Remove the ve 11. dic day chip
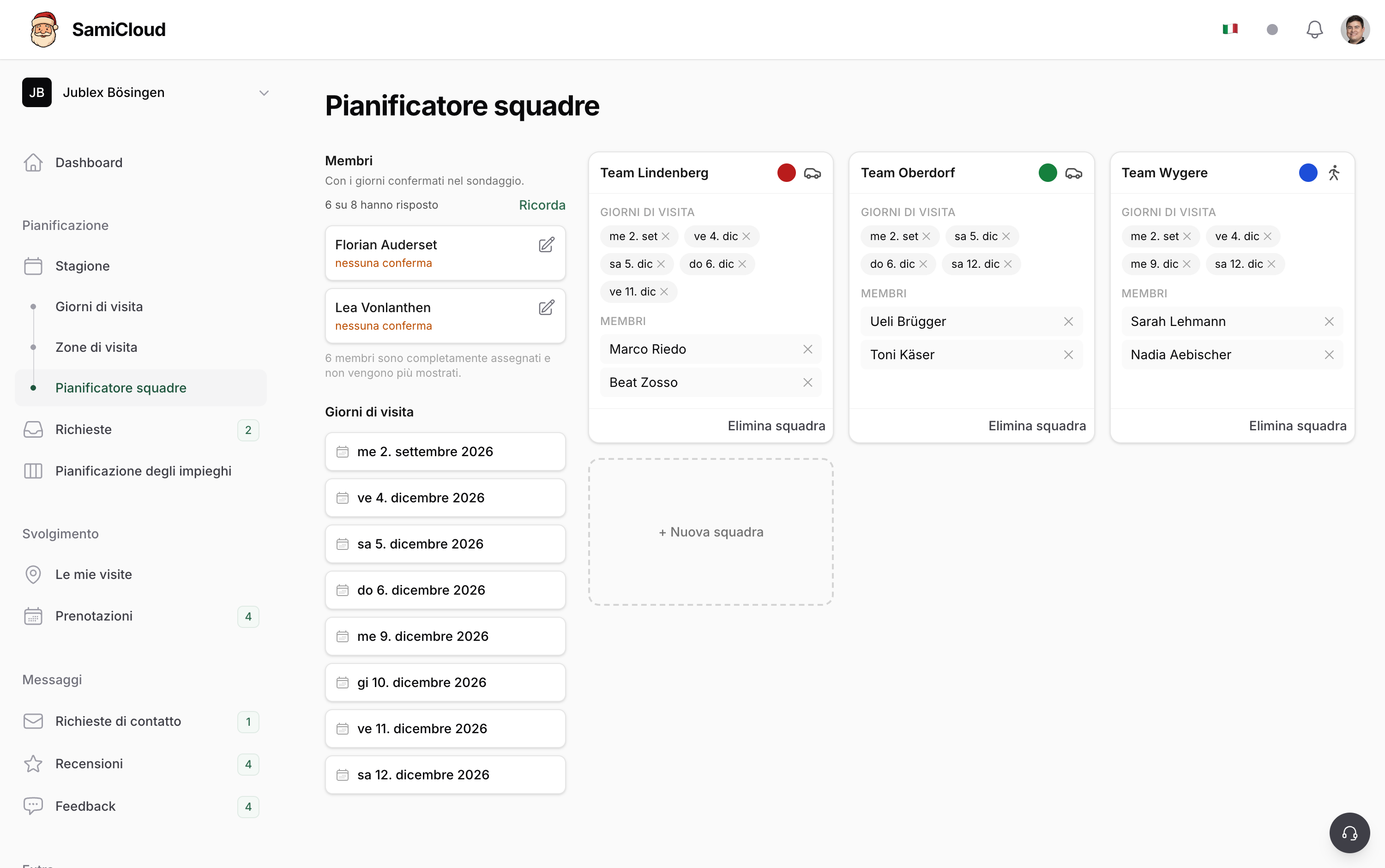1385x868 pixels. coord(664,292)
